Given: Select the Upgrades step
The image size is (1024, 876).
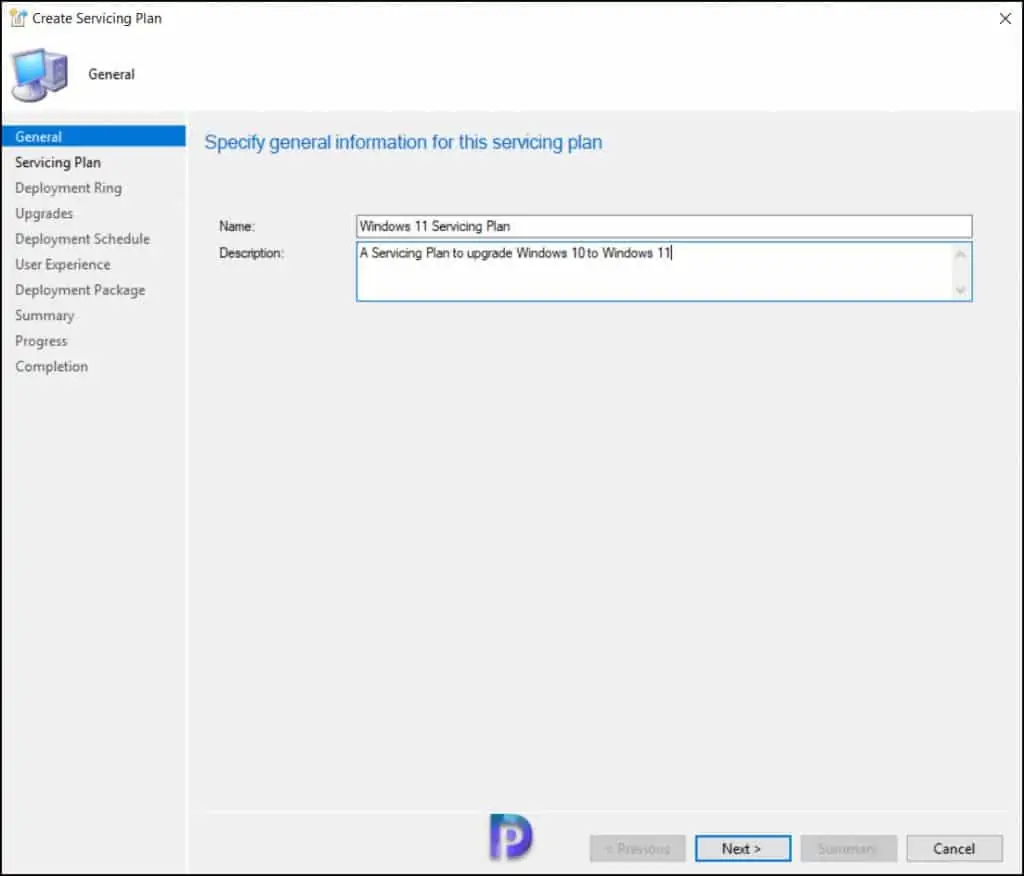Looking at the screenshot, I should point(44,214).
